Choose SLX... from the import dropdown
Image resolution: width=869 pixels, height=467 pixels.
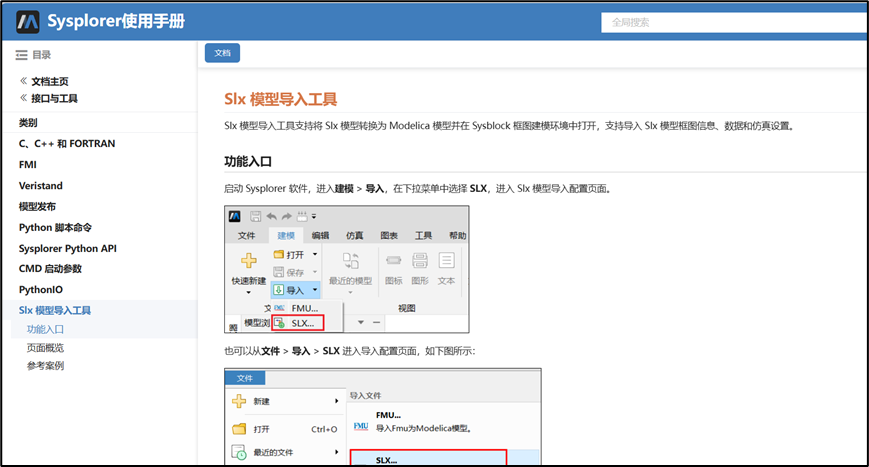(298, 323)
